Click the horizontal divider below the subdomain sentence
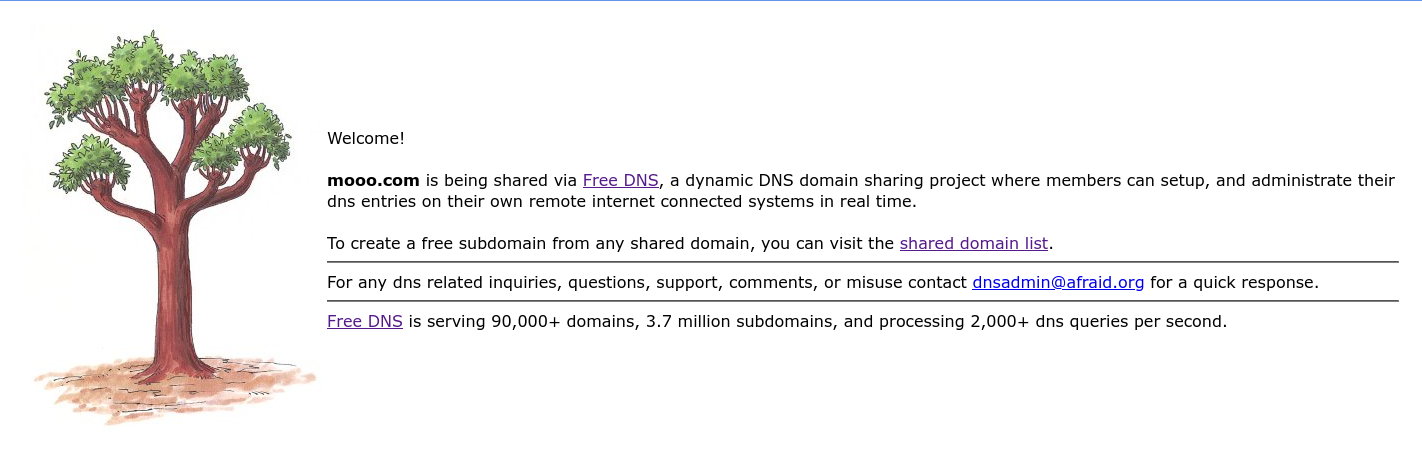The width and height of the screenshot is (1422, 457). point(862,262)
